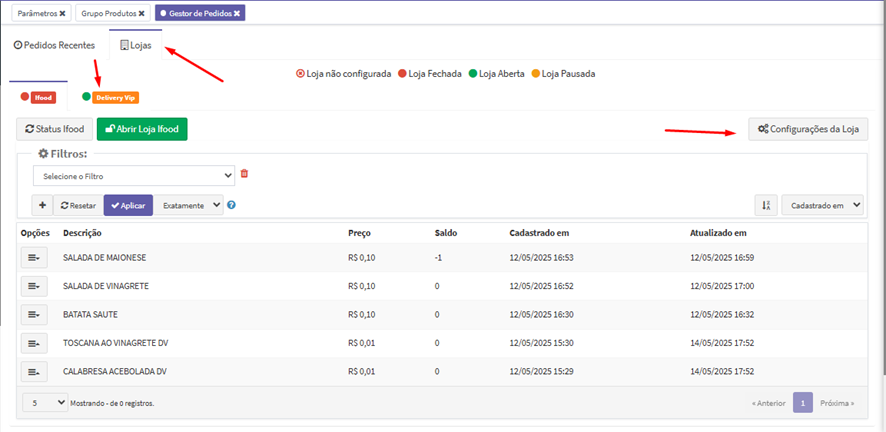Open options menu for SALADA DE MAIONESE
Screen dimensions: 886x432
pyautogui.click(x=34, y=257)
